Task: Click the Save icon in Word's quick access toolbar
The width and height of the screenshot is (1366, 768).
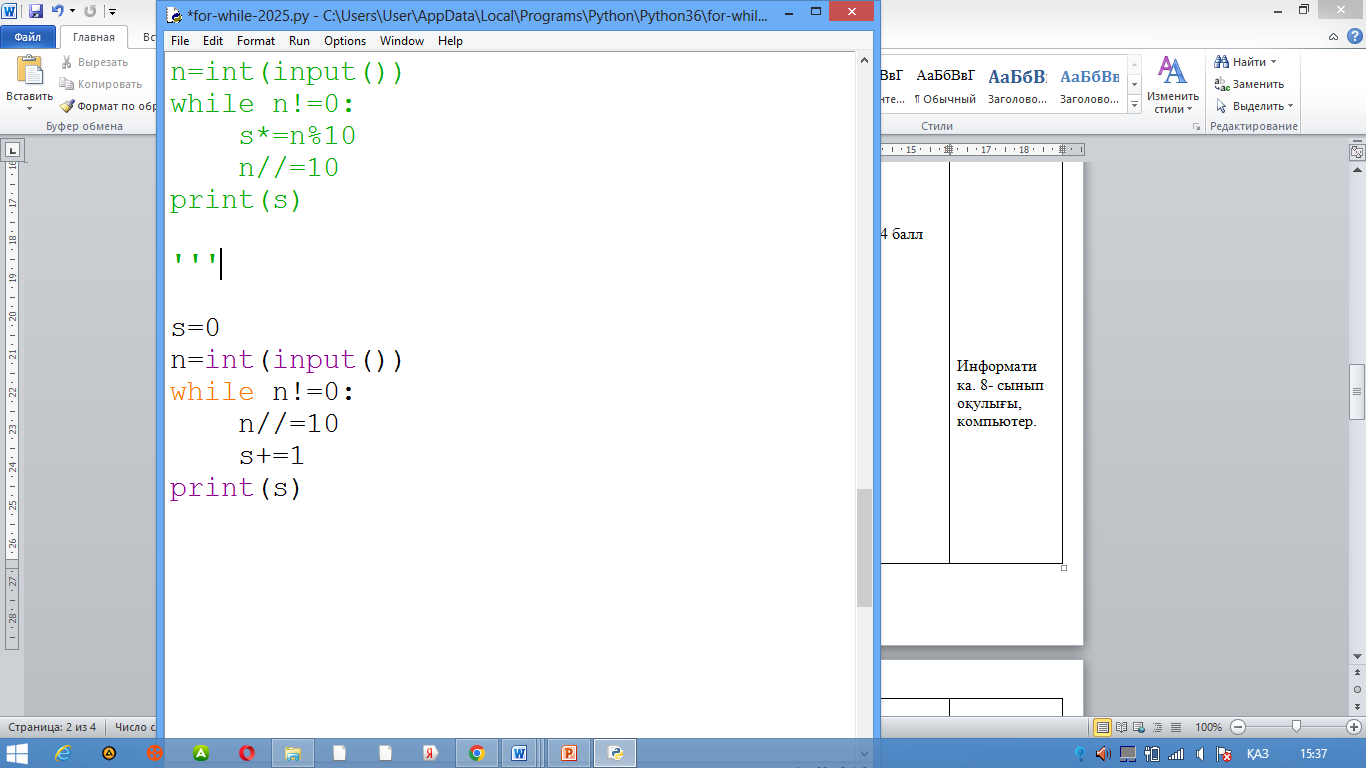Action: pos(36,12)
